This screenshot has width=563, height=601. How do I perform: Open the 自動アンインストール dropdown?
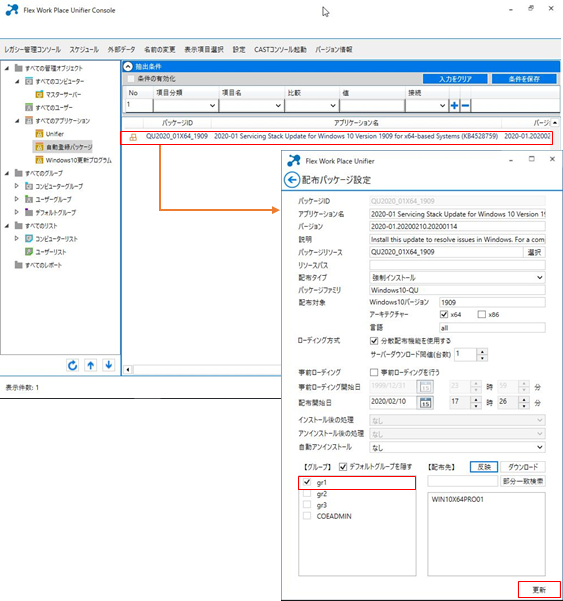point(457,447)
